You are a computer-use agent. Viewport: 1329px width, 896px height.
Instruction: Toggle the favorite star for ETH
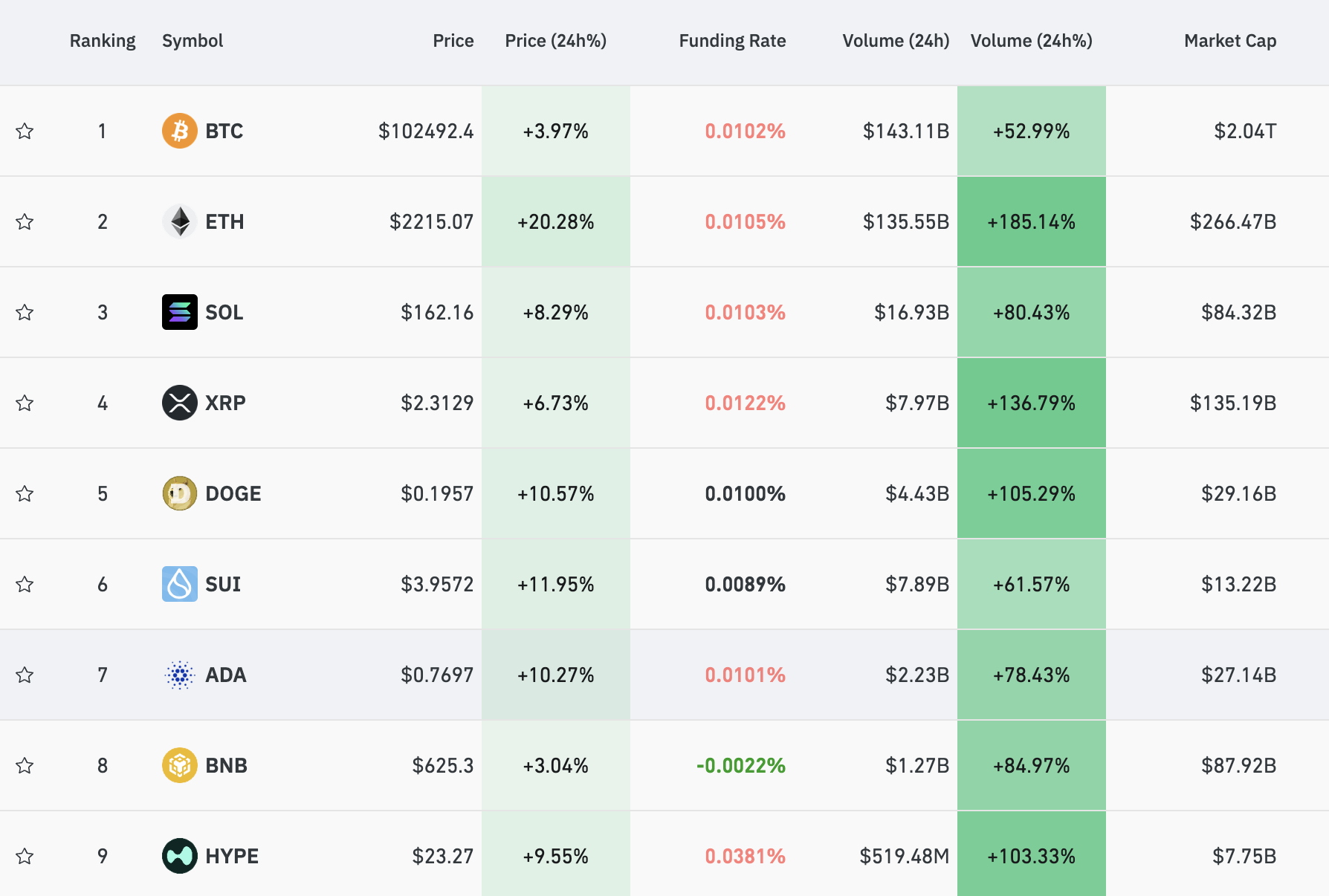point(25,221)
